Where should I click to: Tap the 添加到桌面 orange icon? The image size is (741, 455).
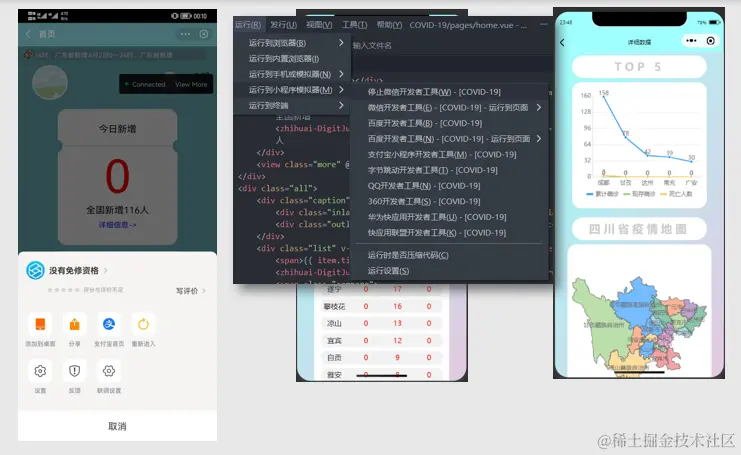[40, 324]
